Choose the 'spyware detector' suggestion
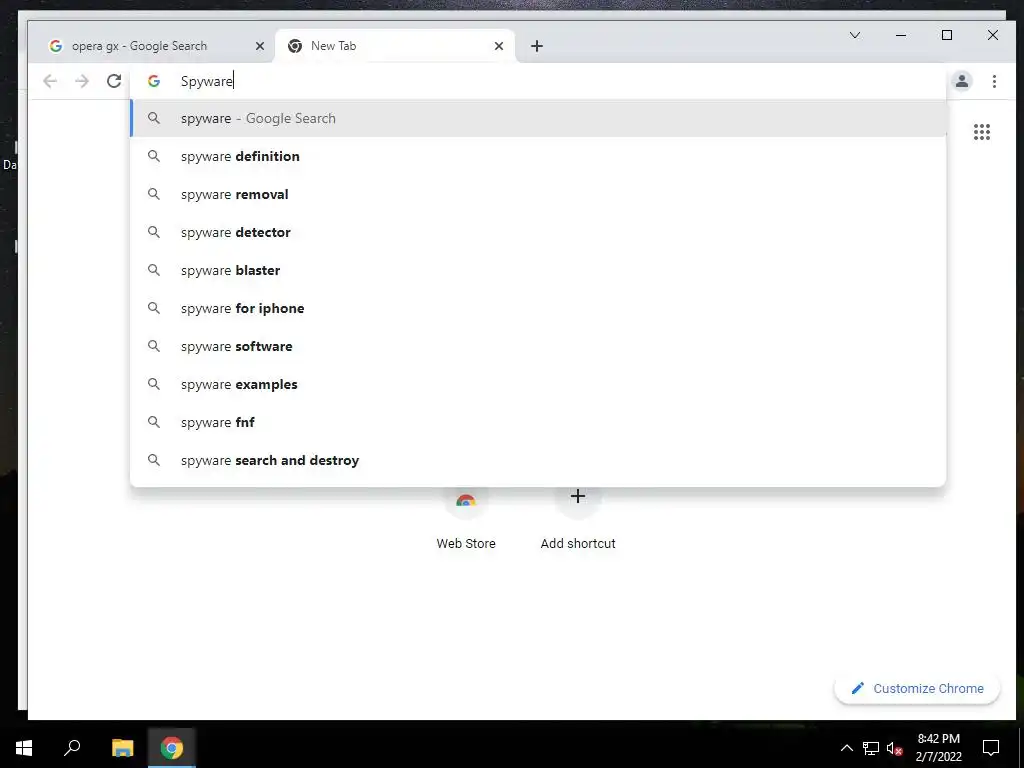Screen dimensions: 1024x768 tap(538, 232)
